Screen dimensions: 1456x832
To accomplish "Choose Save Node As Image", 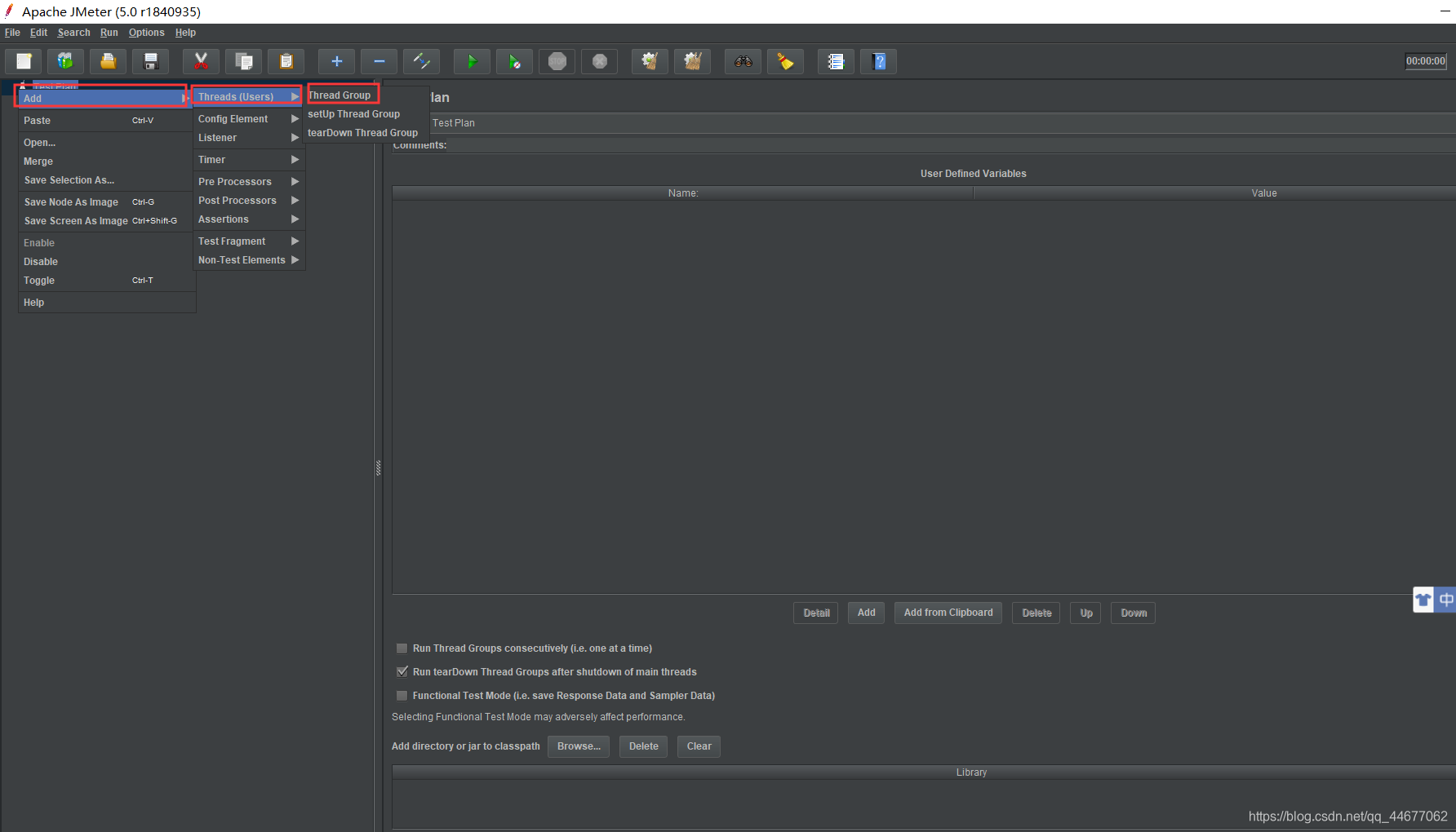I will point(106,202).
